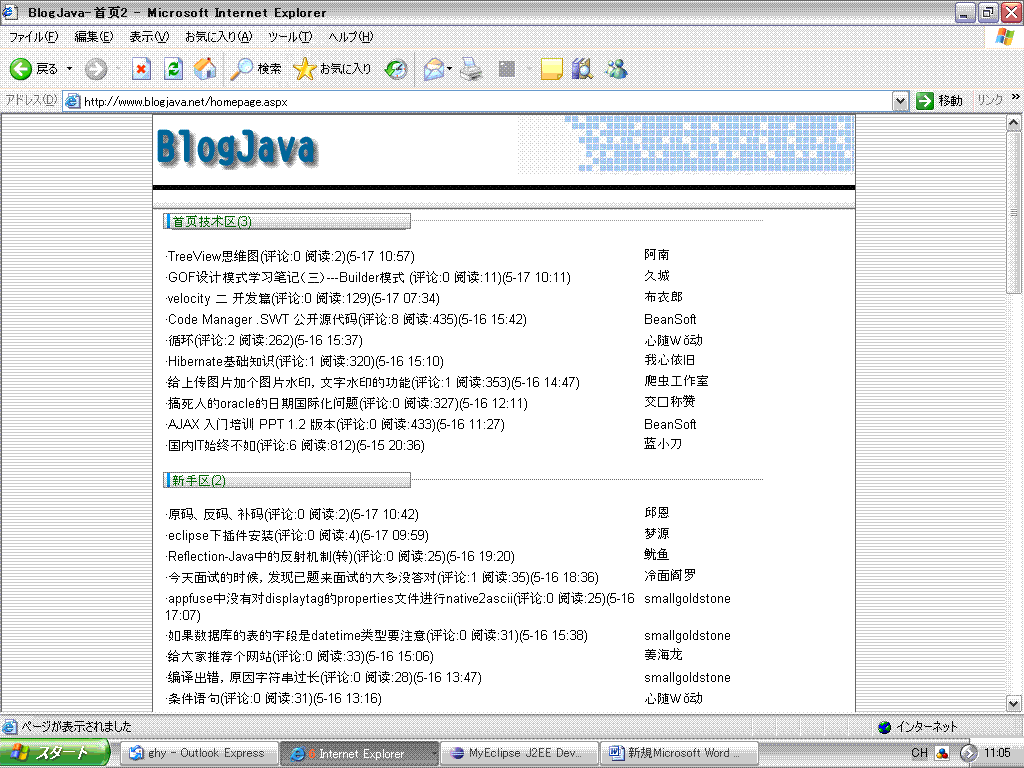
Task: Open the TreeView思维图 post
Action: pos(290,256)
